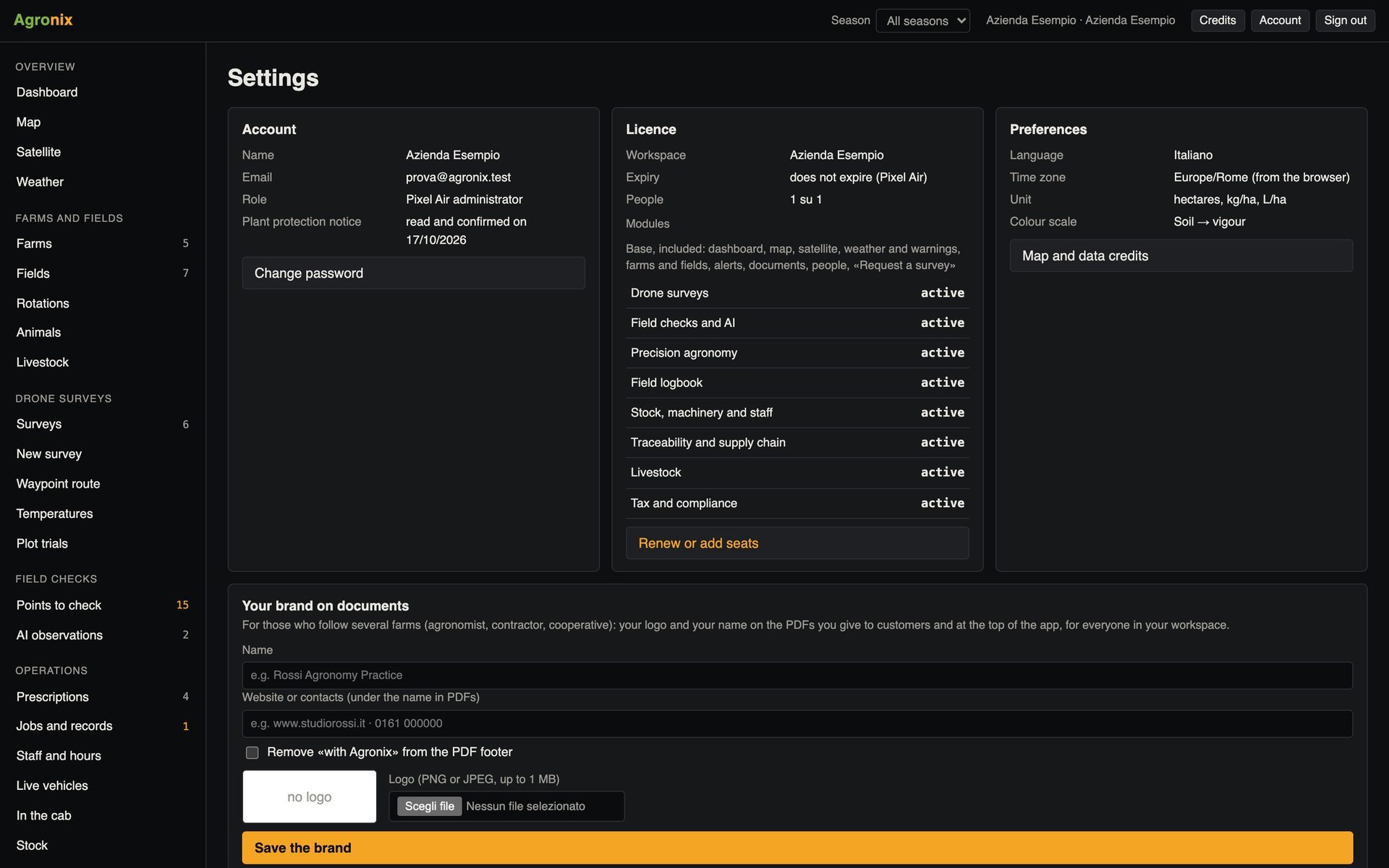
Task: Click the Tax and compliance module row
Action: click(x=797, y=503)
